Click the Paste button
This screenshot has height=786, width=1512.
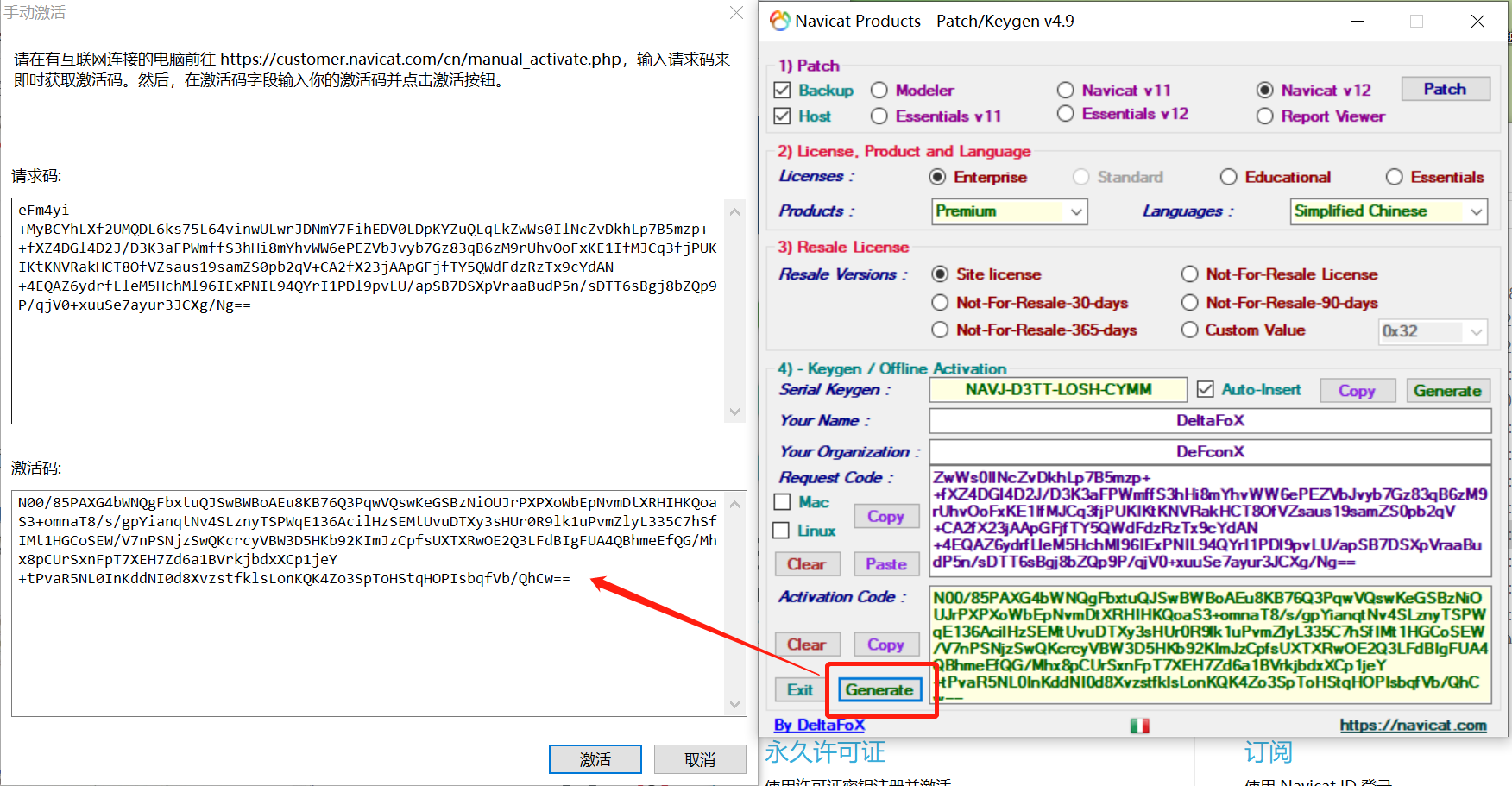coord(885,564)
